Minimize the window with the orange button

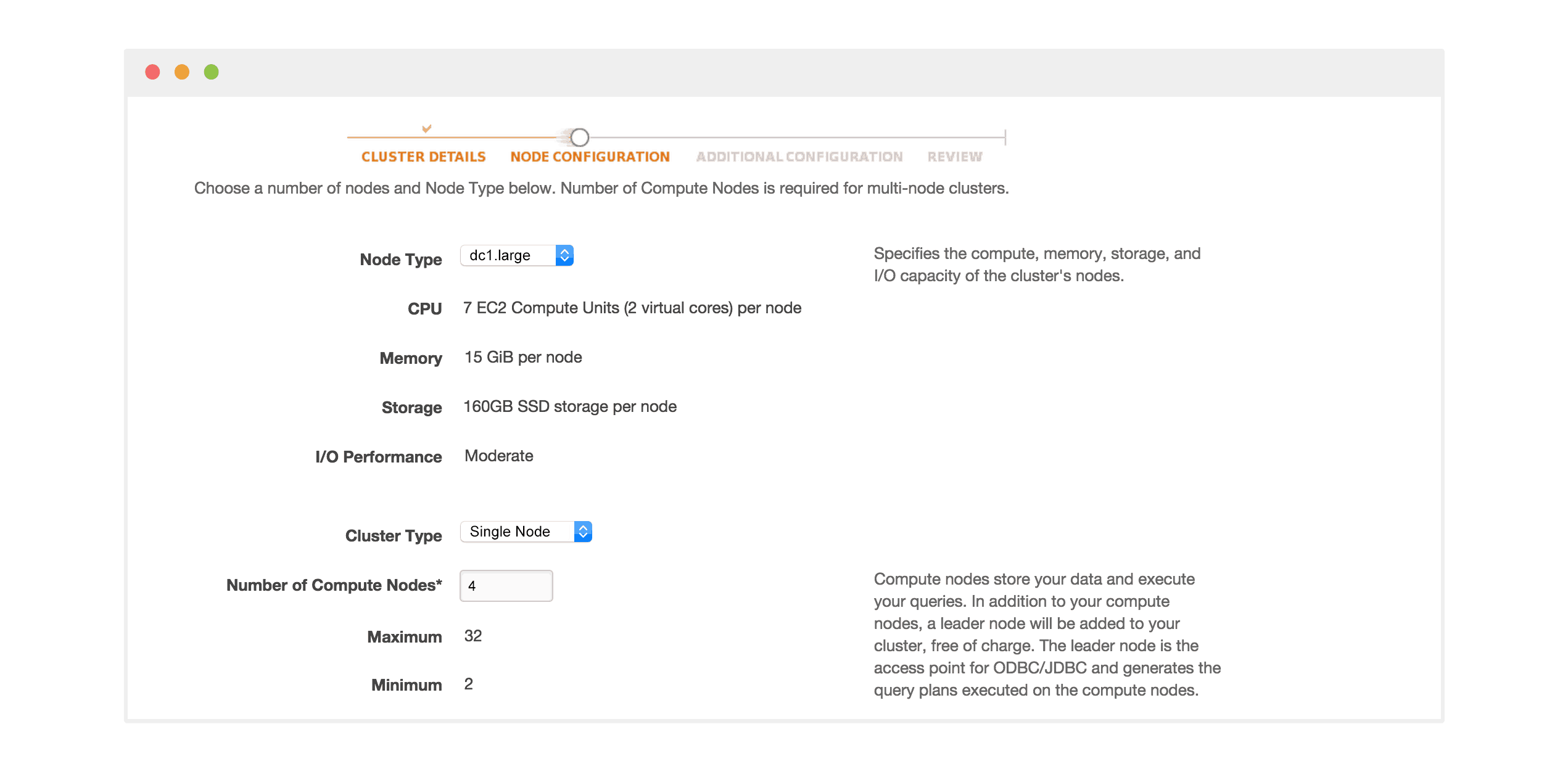(x=182, y=72)
